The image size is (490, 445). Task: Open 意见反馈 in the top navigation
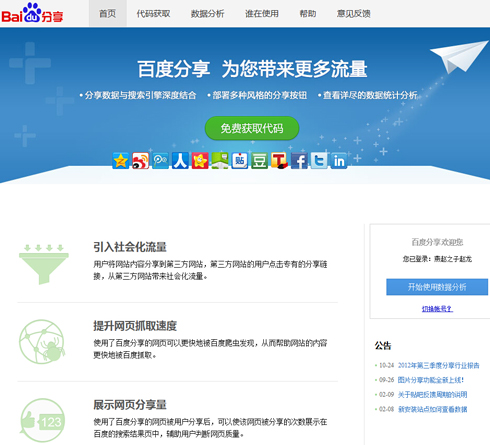click(353, 13)
